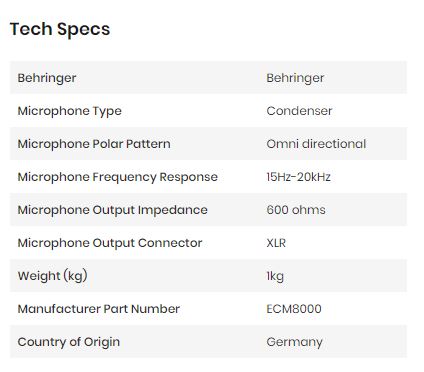Select the Microphone Frequency Response label

118,177
